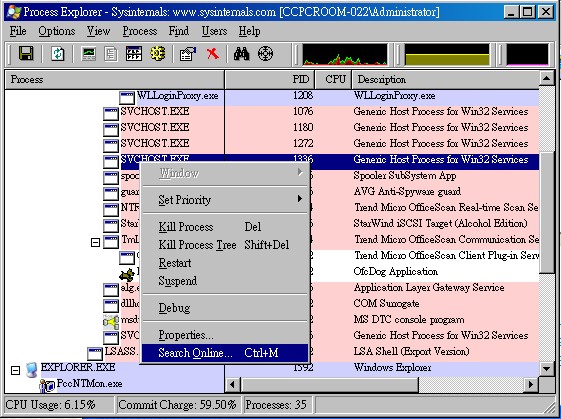Viewport: 561px width, 419px height.
Task: Open the Help menu
Action: click(x=249, y=31)
